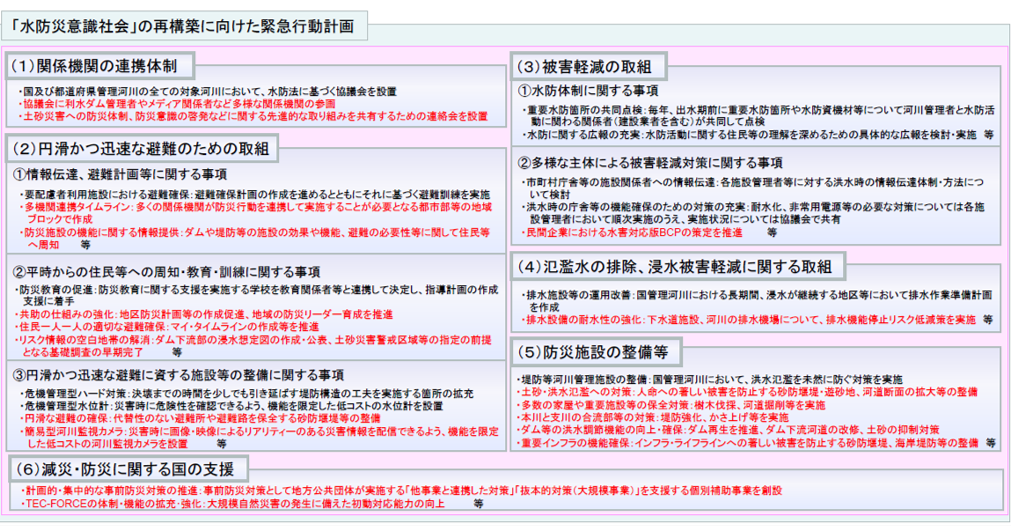
Task: Click the line 水防に関する広報の充実
Action: point(749,135)
